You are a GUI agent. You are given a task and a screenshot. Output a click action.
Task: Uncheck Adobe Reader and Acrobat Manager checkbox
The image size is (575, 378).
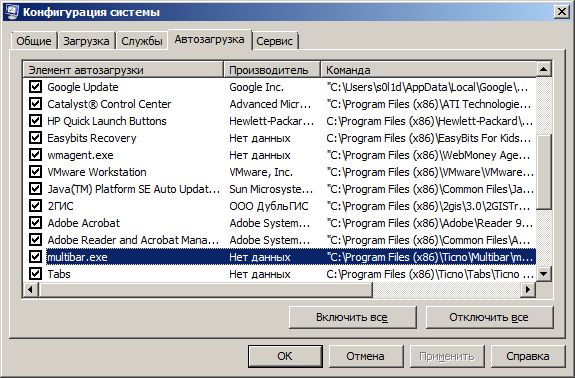point(35,240)
